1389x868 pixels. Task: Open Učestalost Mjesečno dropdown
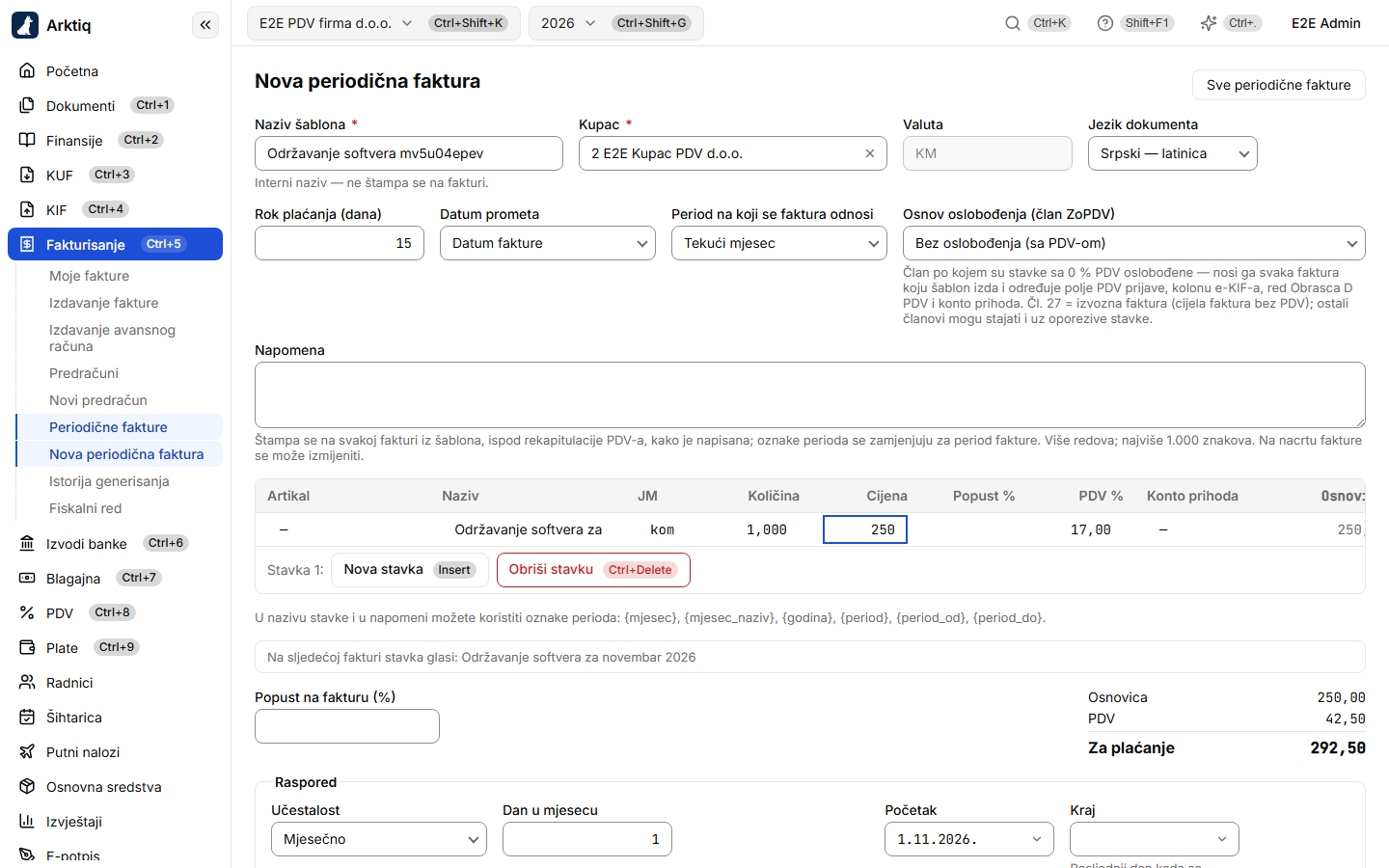pyautogui.click(x=378, y=839)
